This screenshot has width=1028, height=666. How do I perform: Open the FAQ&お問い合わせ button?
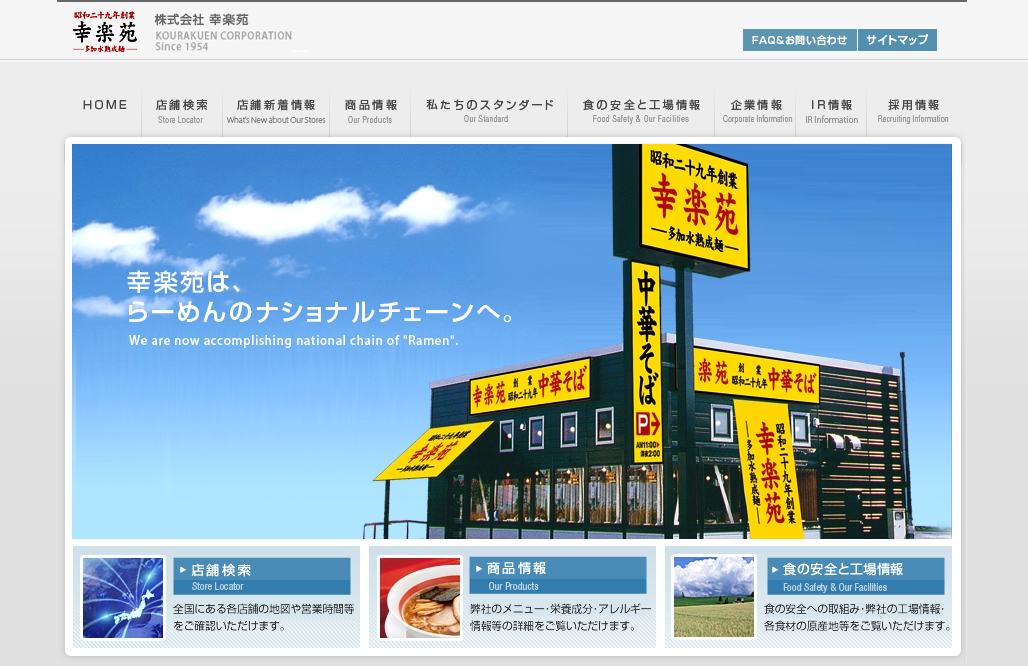[x=799, y=40]
